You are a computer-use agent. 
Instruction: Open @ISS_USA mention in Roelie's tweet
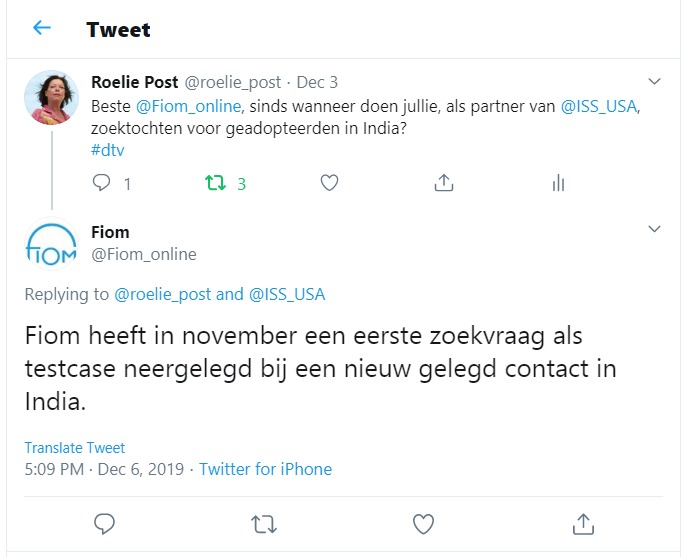point(599,106)
